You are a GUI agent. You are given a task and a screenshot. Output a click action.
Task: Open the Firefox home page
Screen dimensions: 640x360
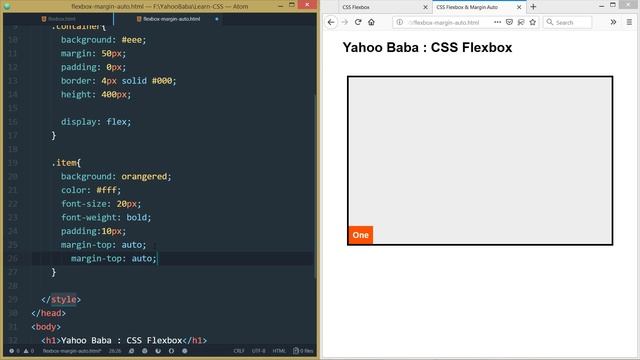(371, 22)
